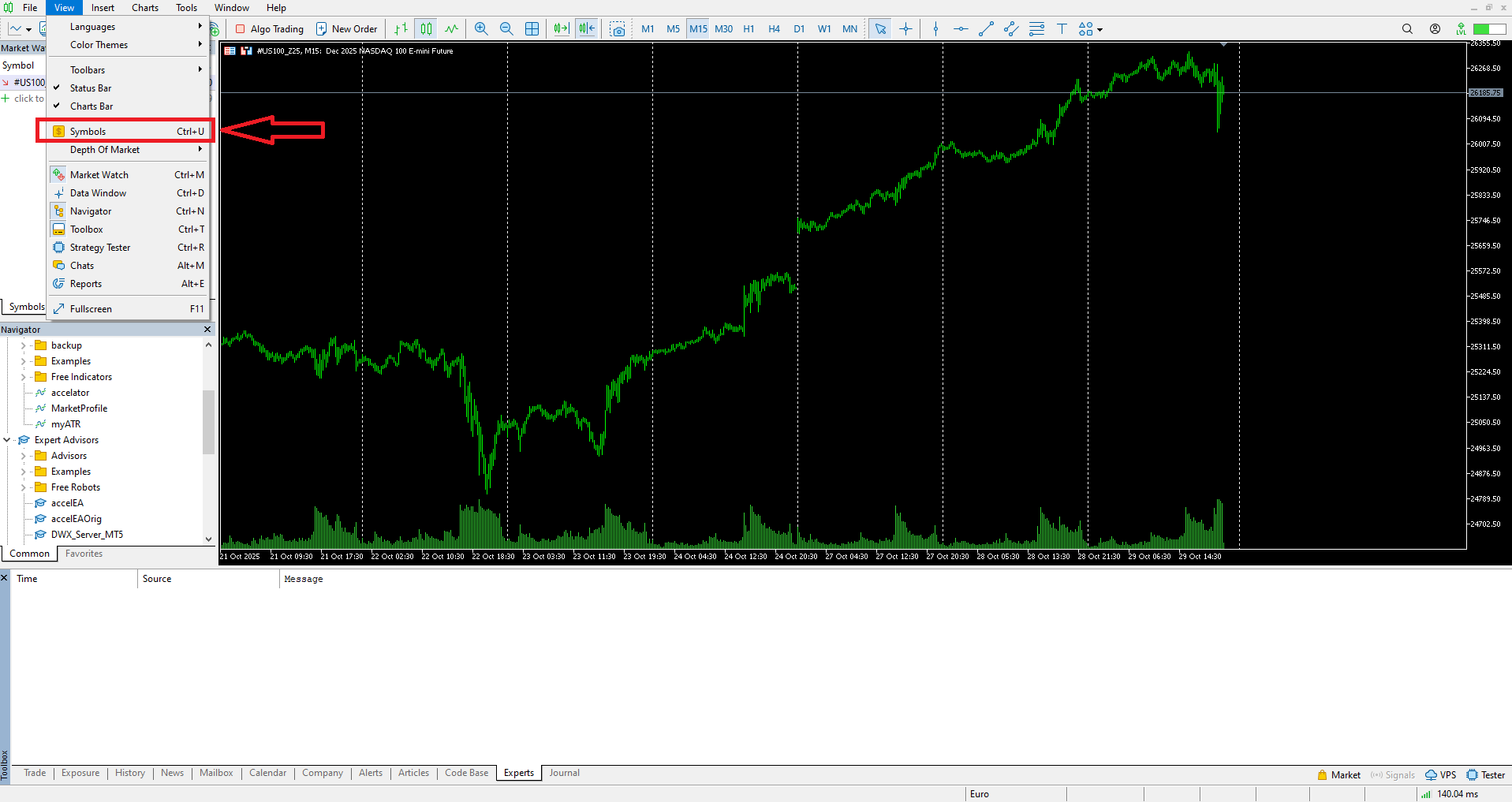This screenshot has height=802, width=1512.
Task: Expand the Free Indicators folder
Action: click(23, 377)
